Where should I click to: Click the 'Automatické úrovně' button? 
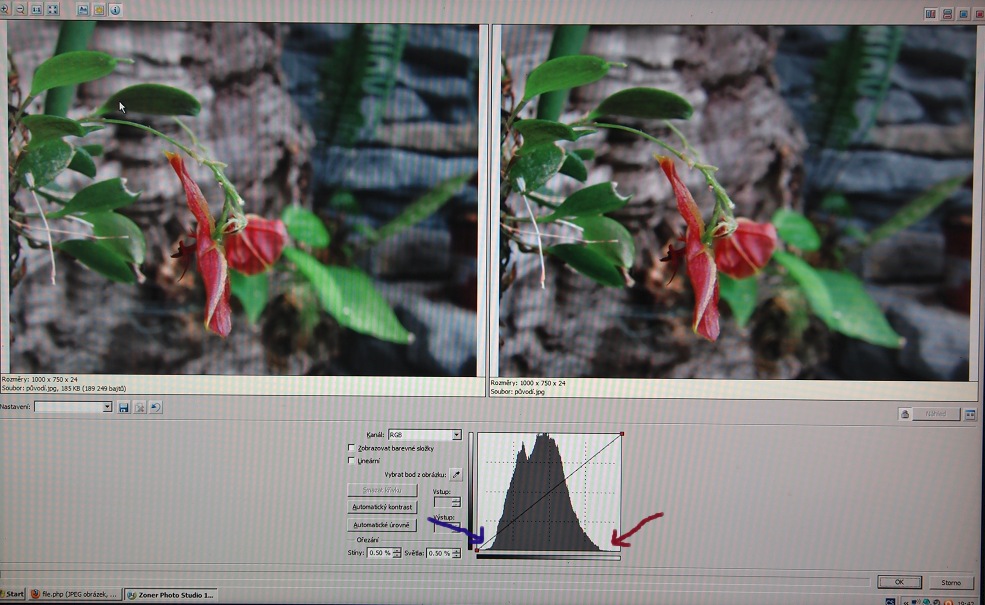coord(382,524)
